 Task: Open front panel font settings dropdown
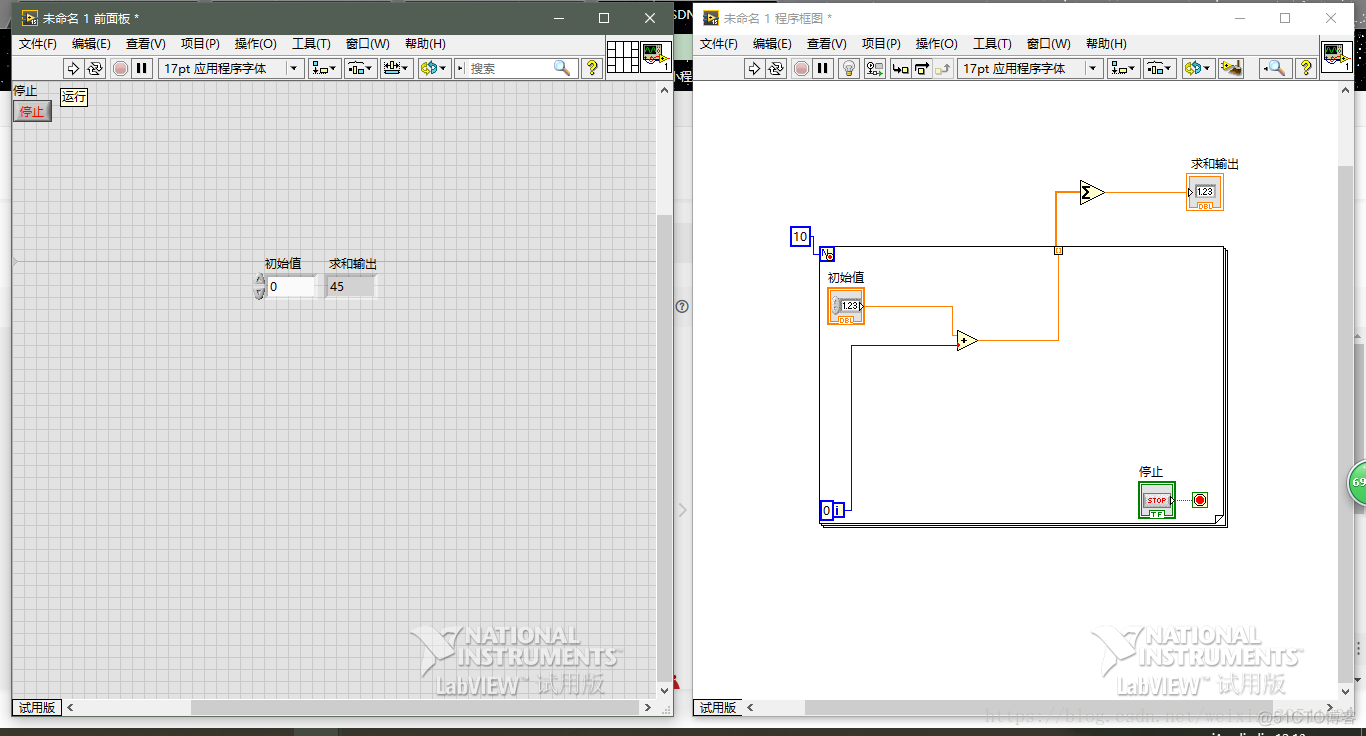[x=231, y=68]
